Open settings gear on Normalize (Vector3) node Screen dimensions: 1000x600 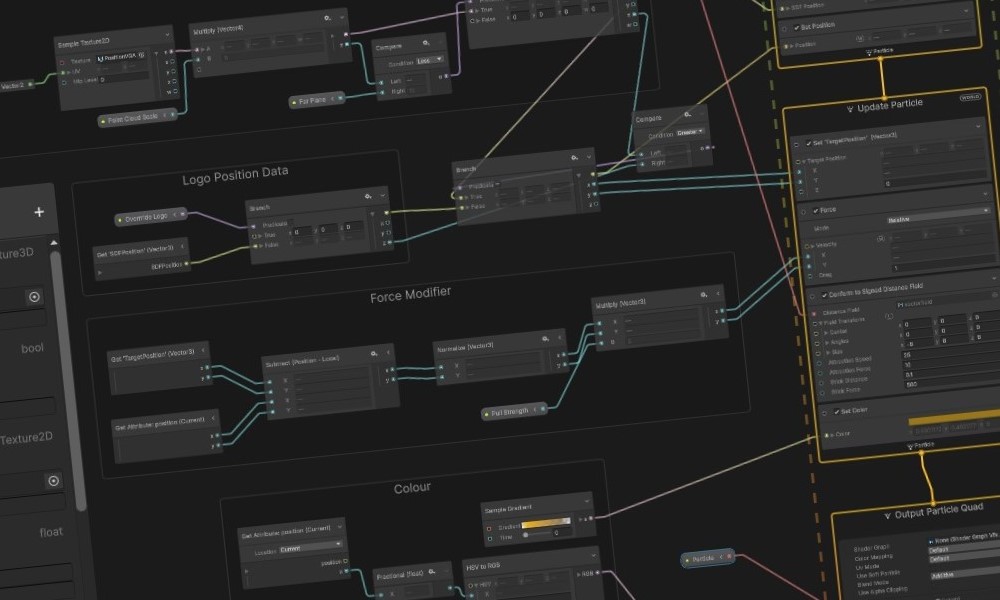[x=545, y=339]
